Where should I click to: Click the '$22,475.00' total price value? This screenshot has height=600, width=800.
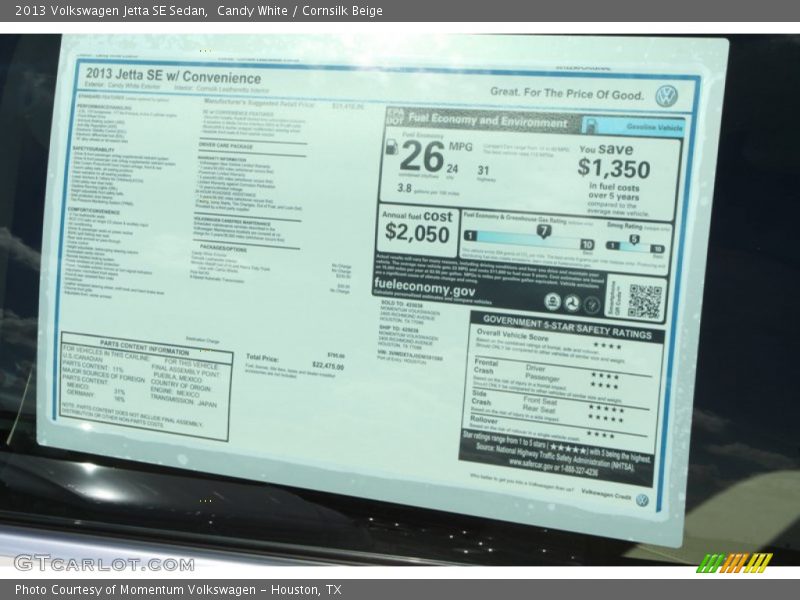point(328,366)
